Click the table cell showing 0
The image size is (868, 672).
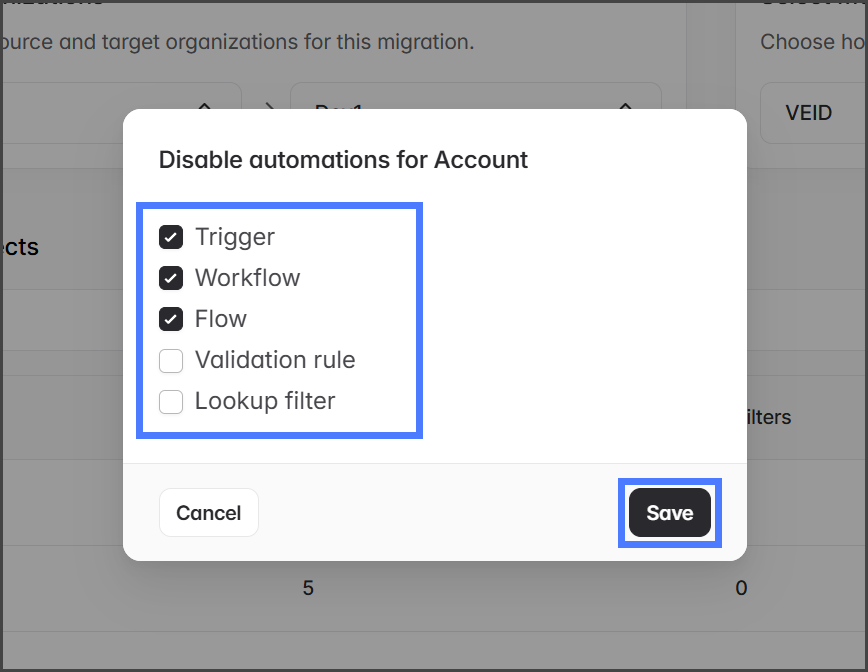pyautogui.click(x=741, y=588)
